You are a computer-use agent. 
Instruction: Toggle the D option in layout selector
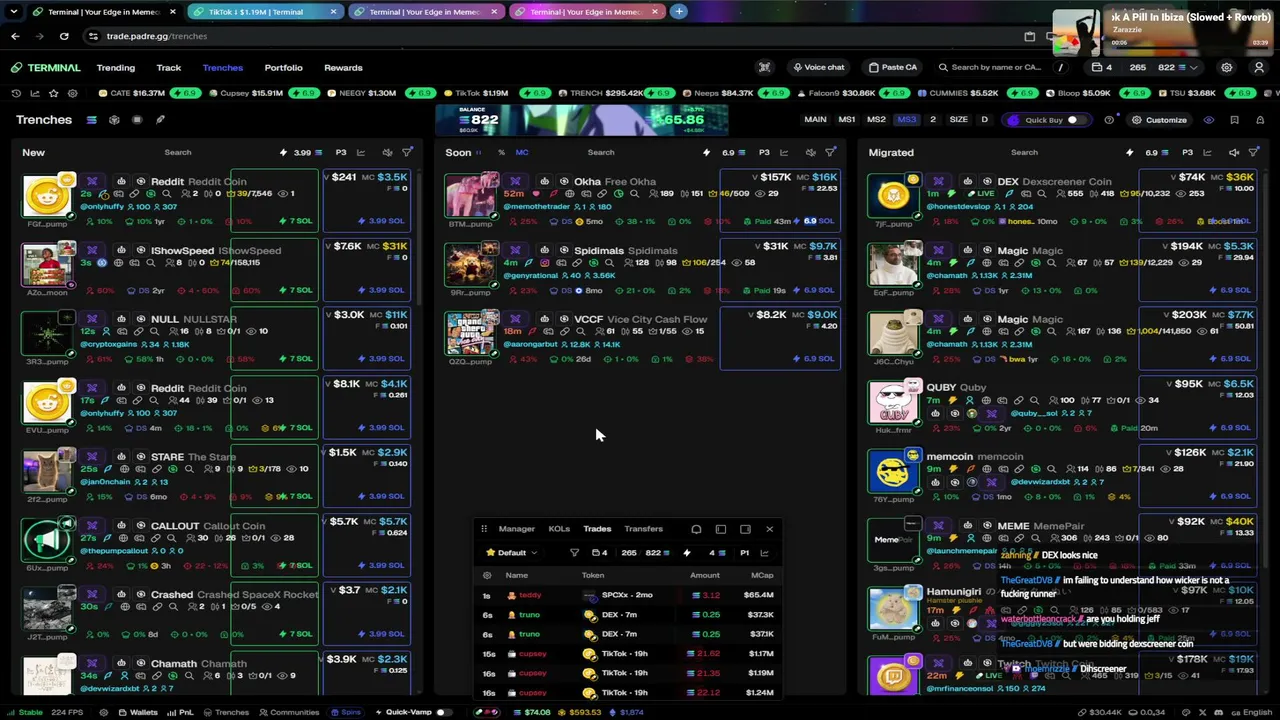tap(984, 120)
